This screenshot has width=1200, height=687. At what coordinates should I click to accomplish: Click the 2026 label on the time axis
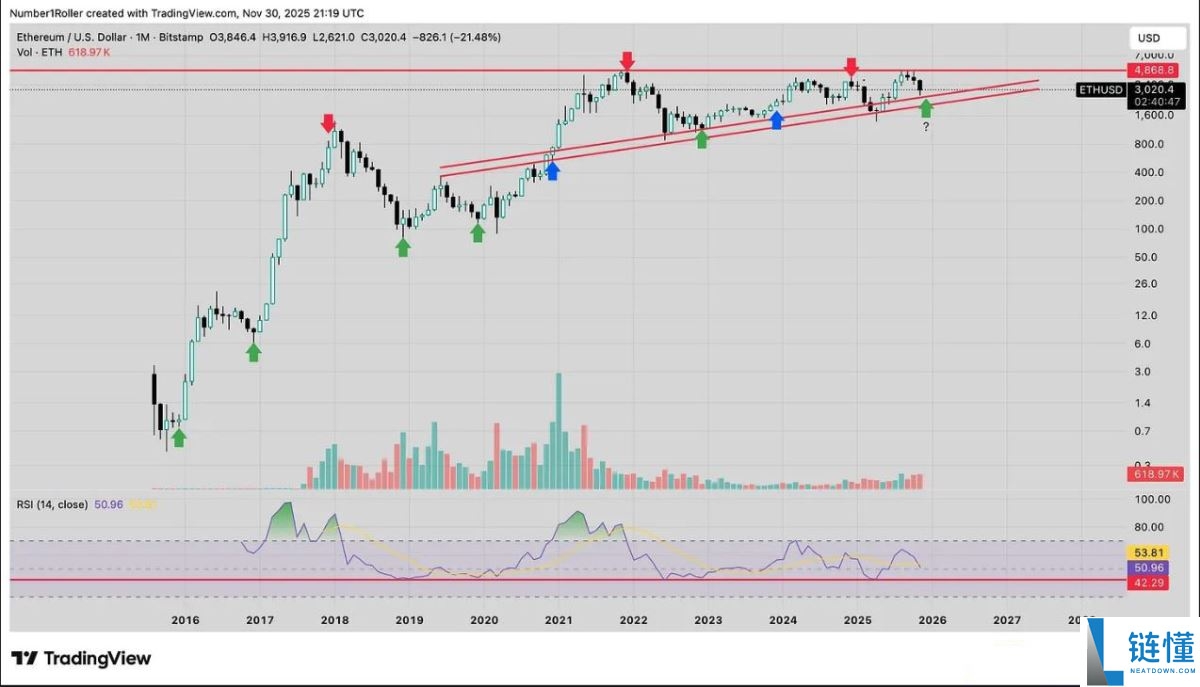(932, 620)
